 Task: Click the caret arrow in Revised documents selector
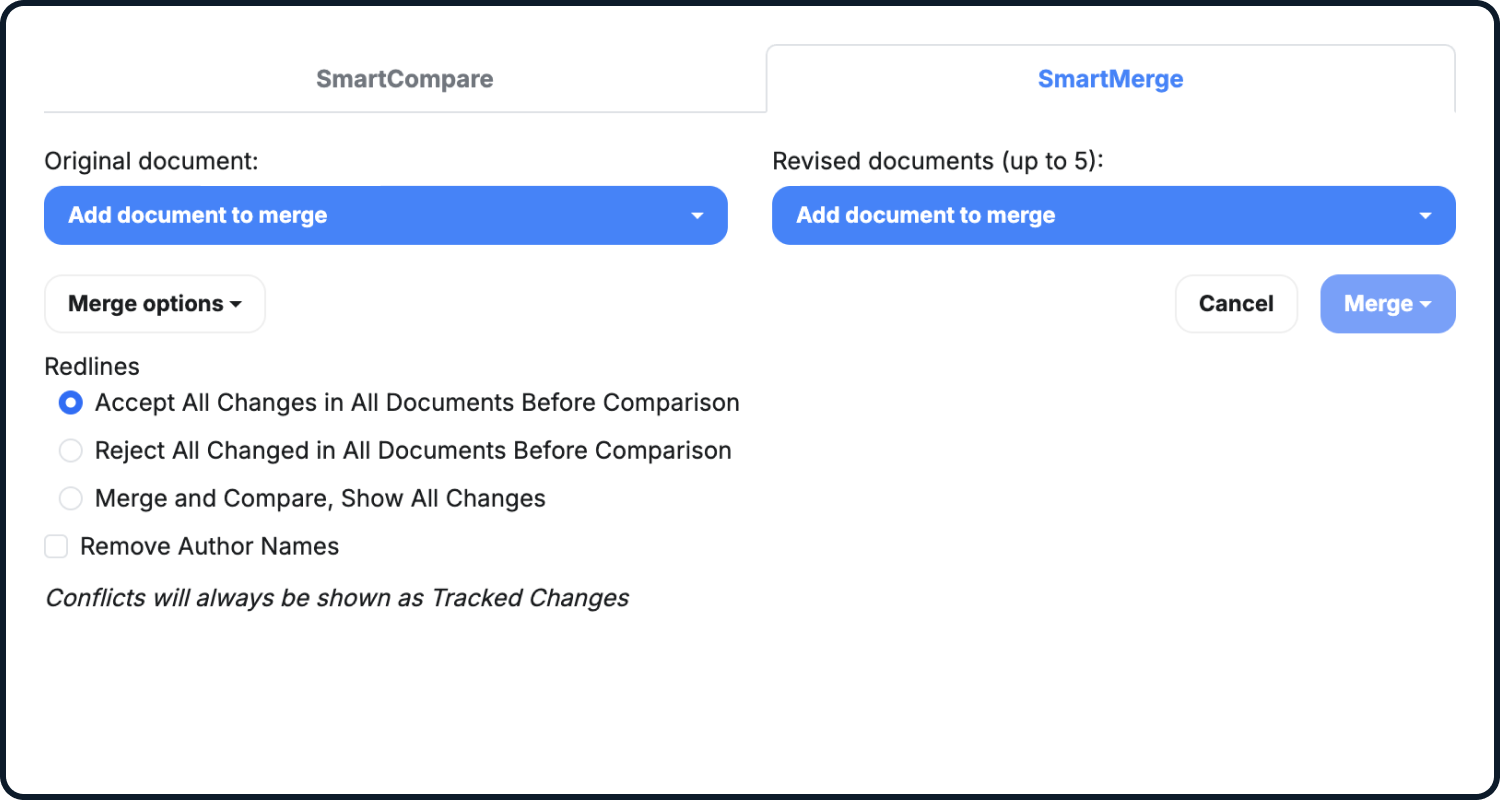tap(1425, 216)
